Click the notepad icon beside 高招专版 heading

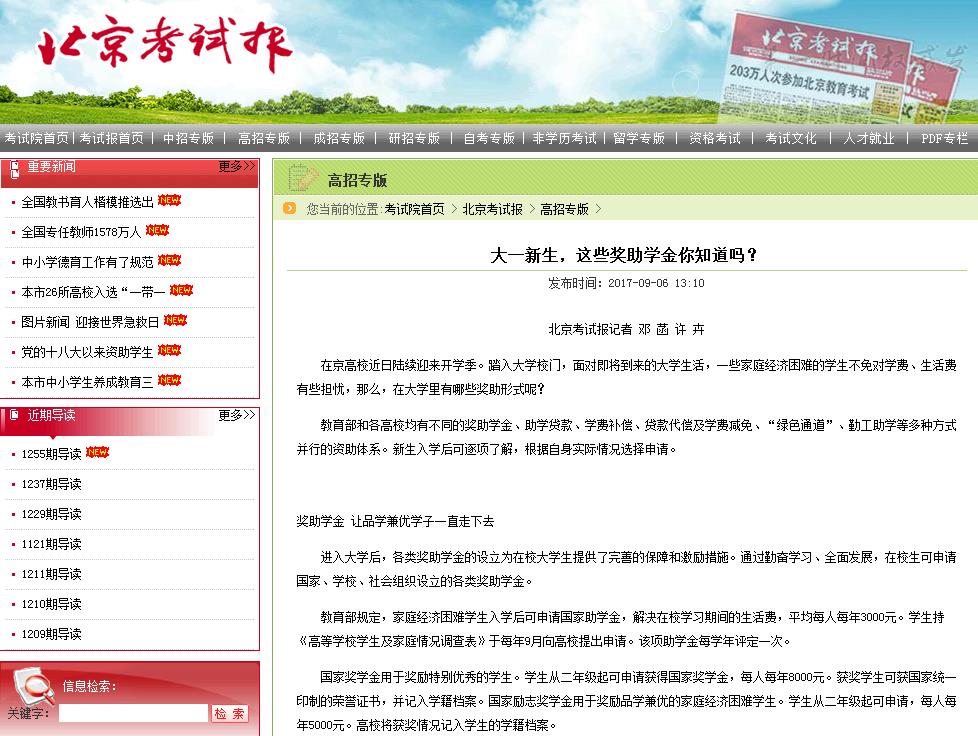302,178
